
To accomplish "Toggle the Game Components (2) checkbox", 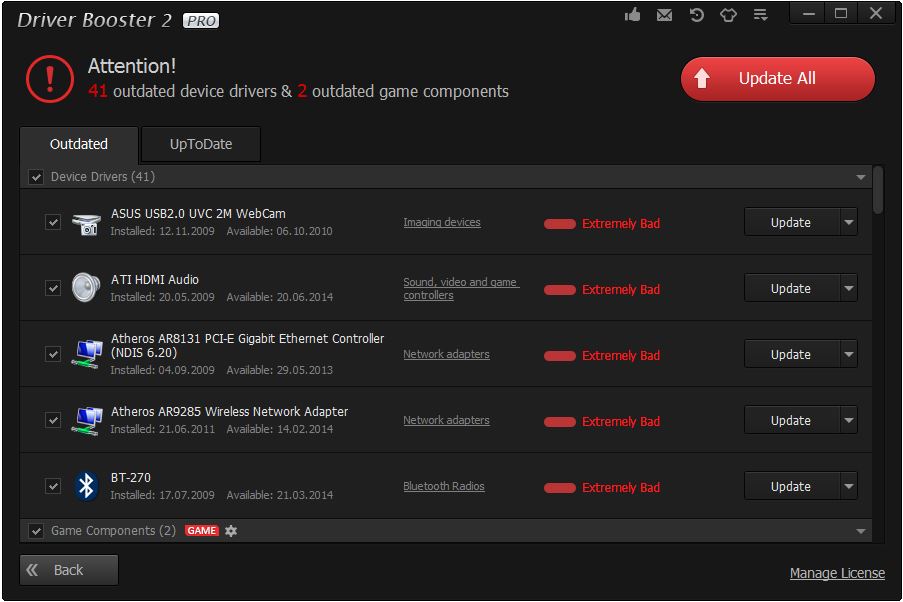I will click(x=36, y=531).
